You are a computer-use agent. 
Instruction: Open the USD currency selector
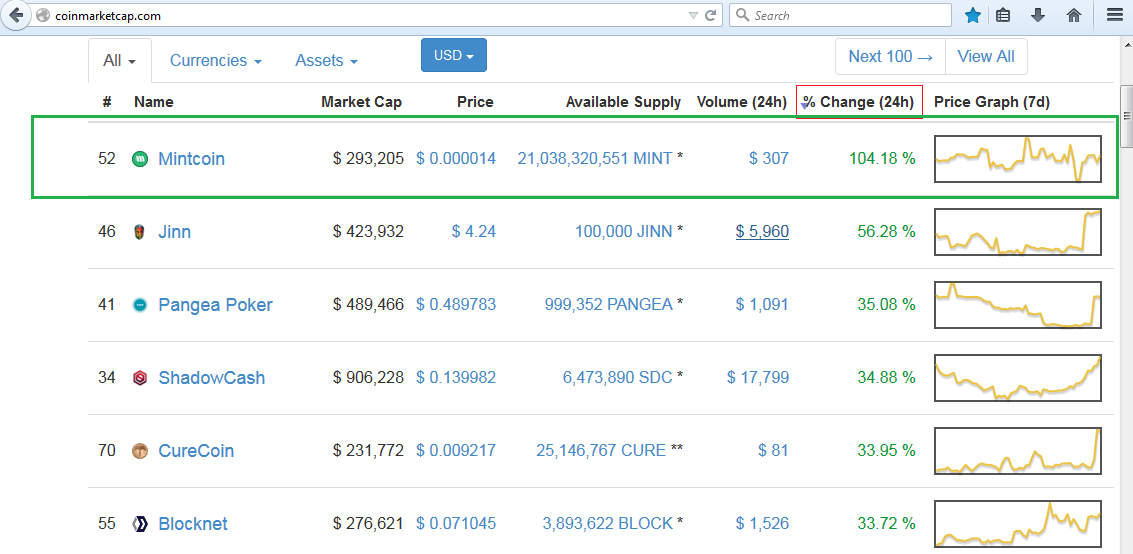click(454, 55)
